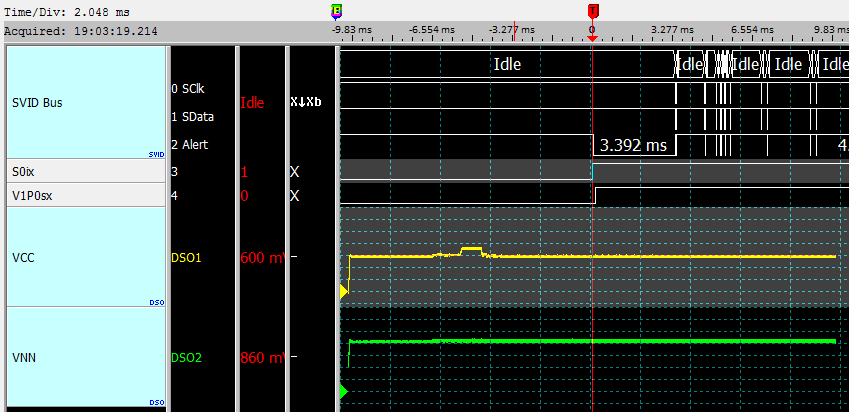849x412 pixels.
Task: Click the -3.277 ms ruler label
Action: pos(512,29)
